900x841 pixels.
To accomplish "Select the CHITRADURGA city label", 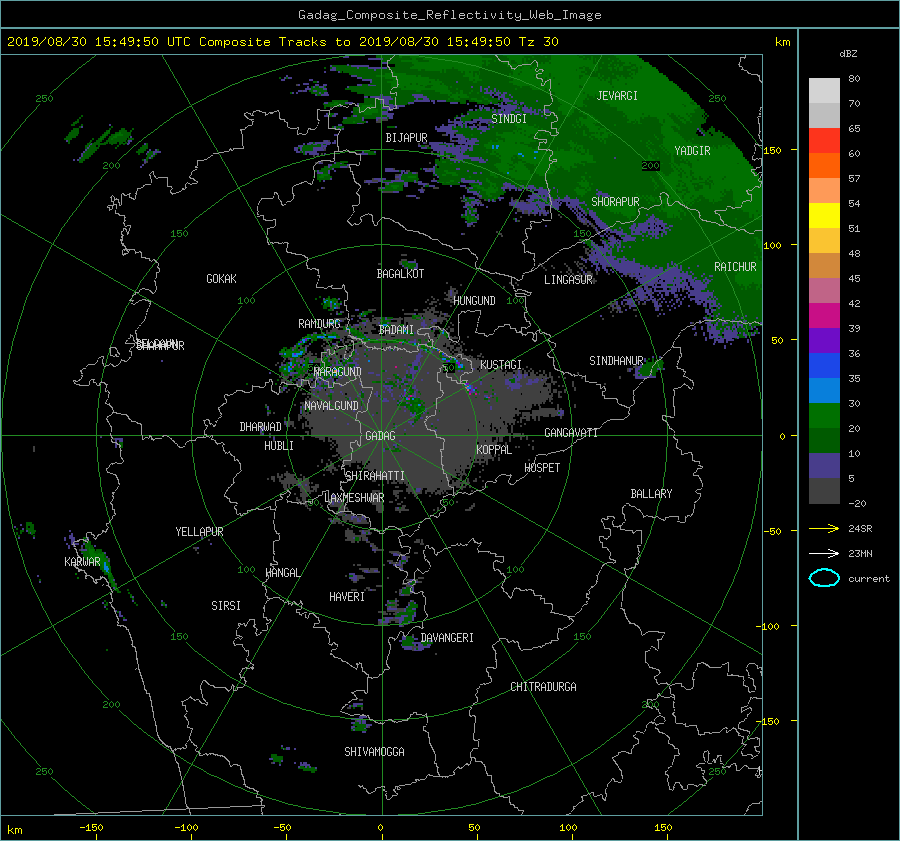I will (544, 687).
